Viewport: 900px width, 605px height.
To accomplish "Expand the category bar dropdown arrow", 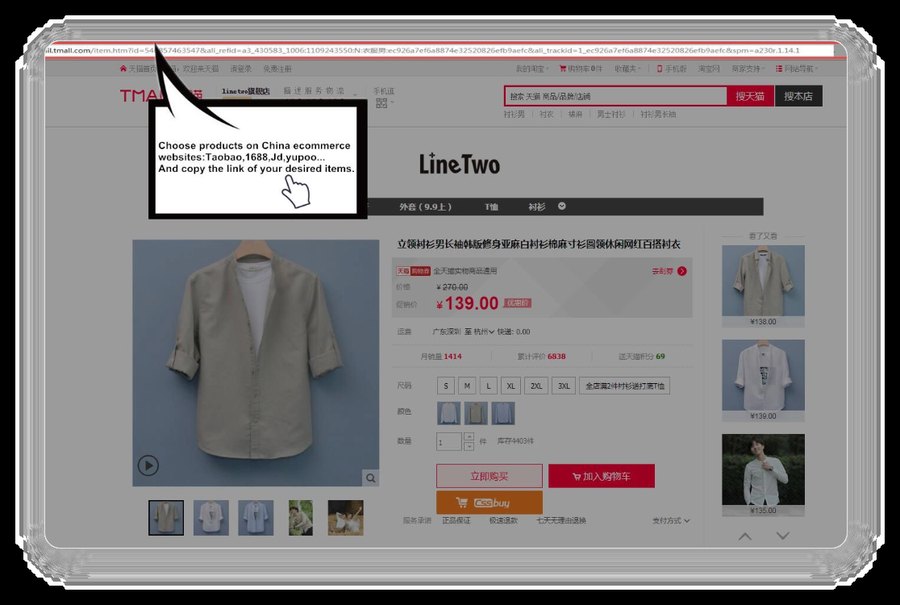I will pos(562,206).
